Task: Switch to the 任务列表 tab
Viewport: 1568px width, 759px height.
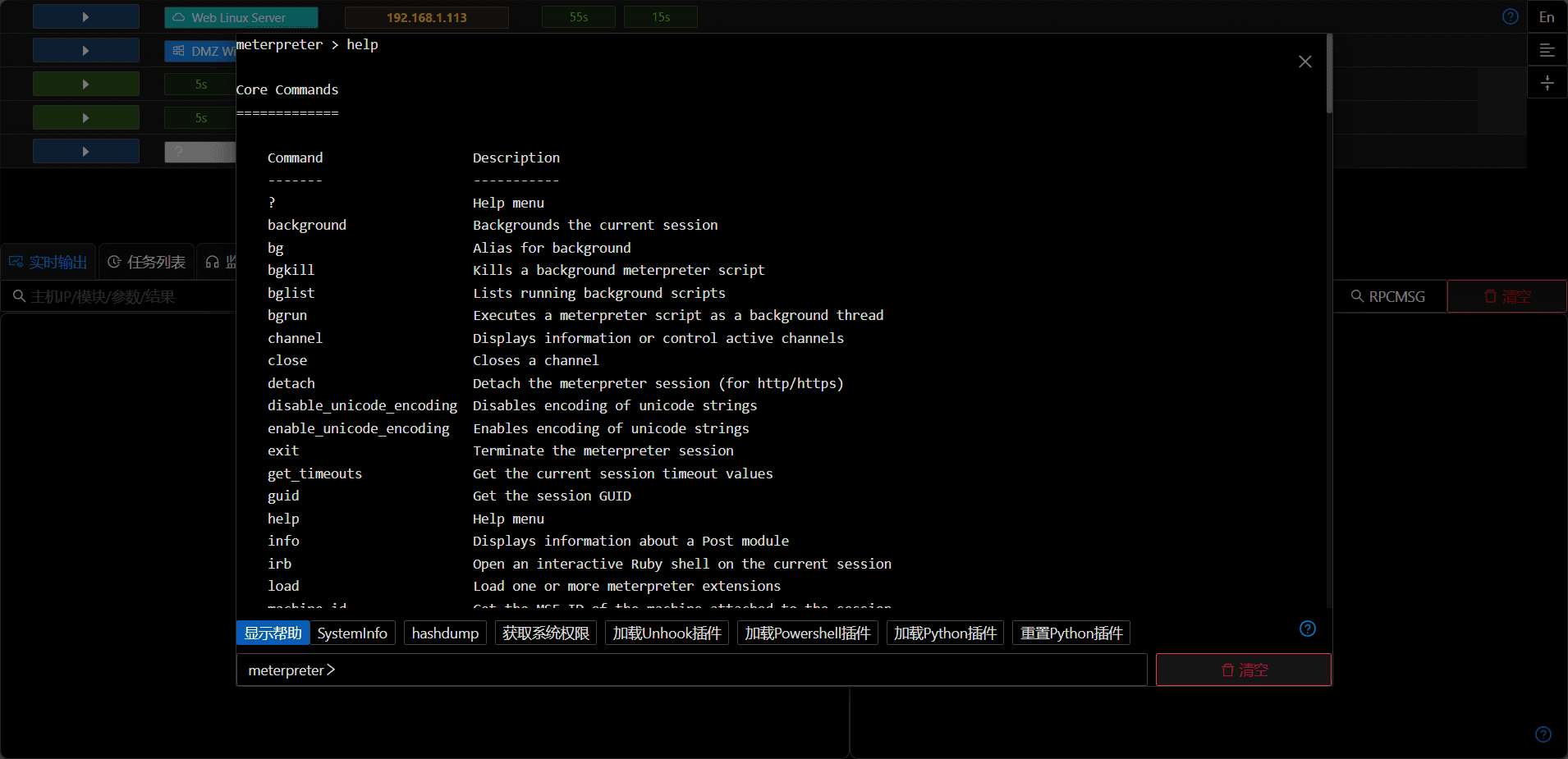Action: point(146,262)
